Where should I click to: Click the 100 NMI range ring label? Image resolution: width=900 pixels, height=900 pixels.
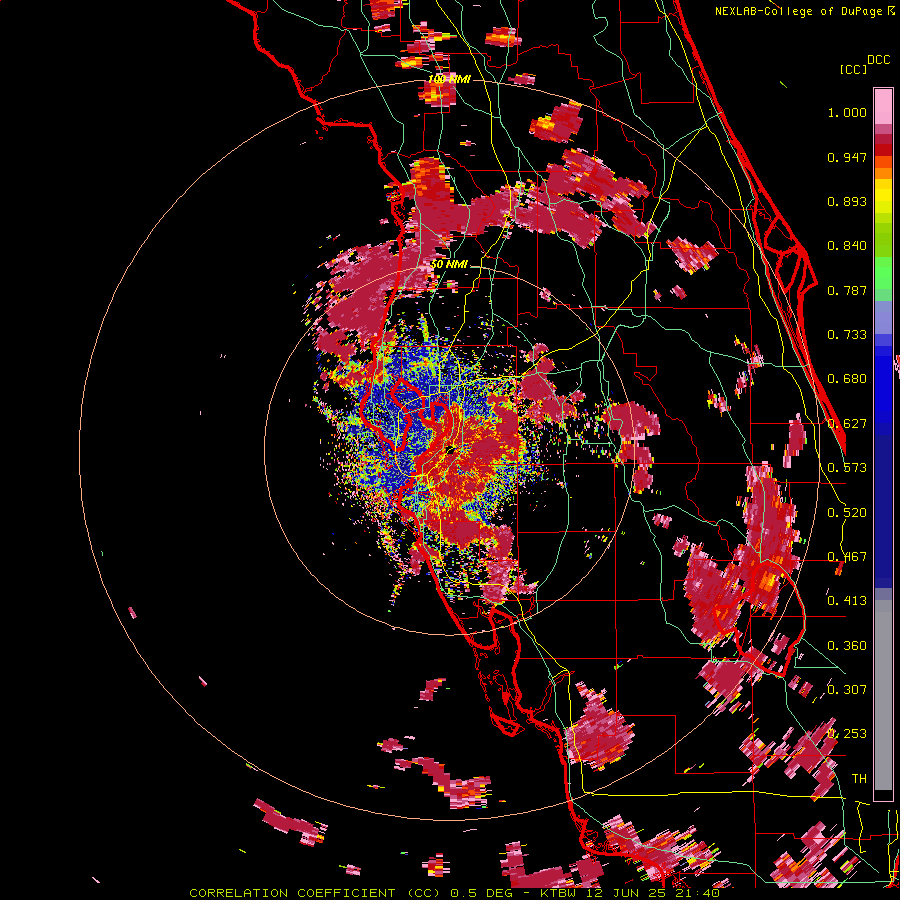coord(449,79)
